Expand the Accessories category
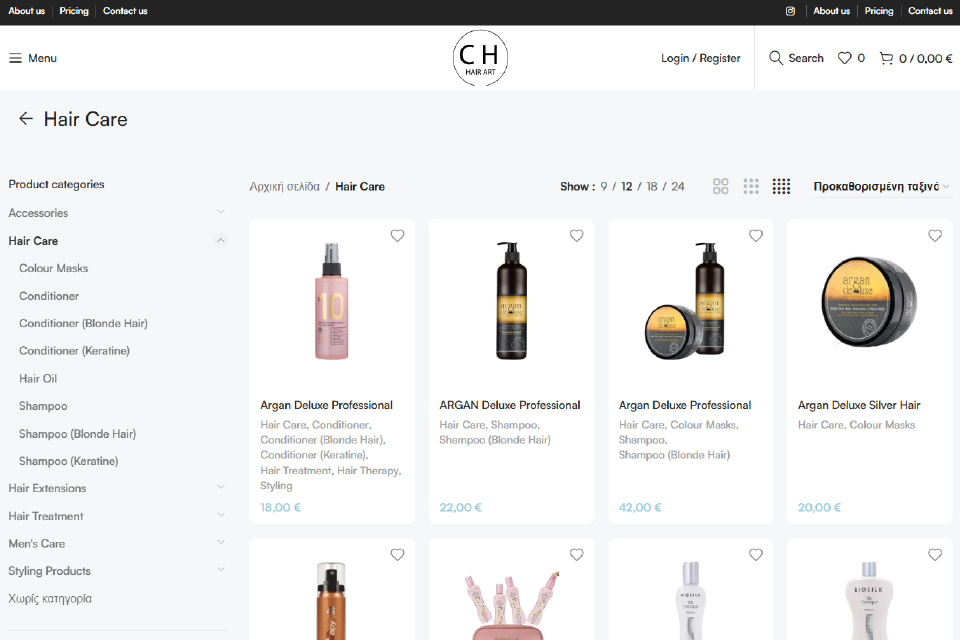The width and height of the screenshot is (960, 640). tap(221, 212)
